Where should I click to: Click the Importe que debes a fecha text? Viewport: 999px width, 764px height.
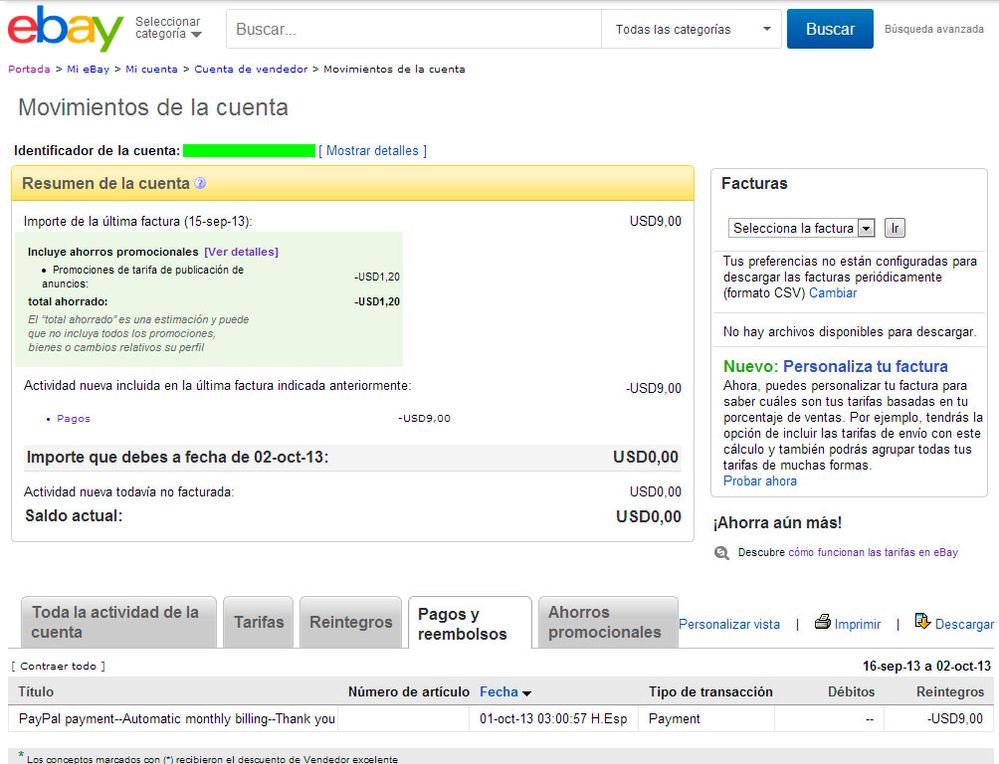[x=177, y=458]
